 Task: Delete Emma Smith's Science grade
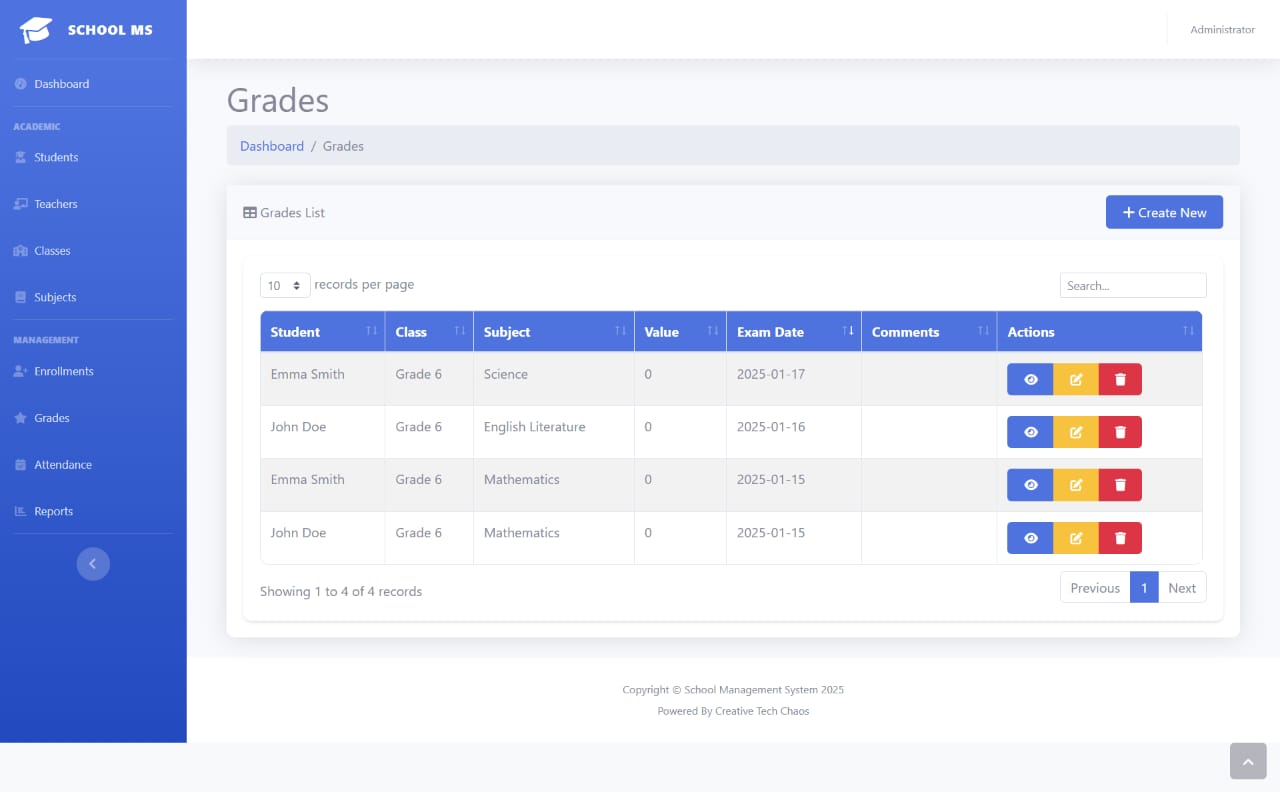pos(1120,379)
